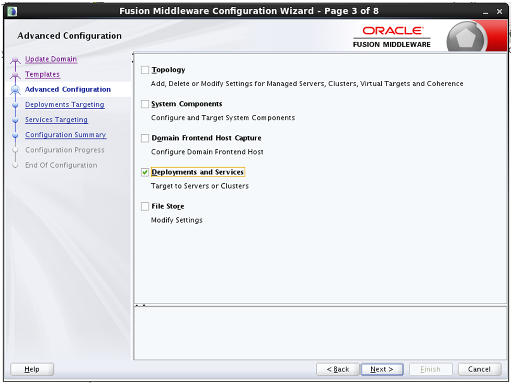The height and width of the screenshot is (384, 512).
Task: Click 'Configure Domain Frontend Host' text
Action: point(207,152)
